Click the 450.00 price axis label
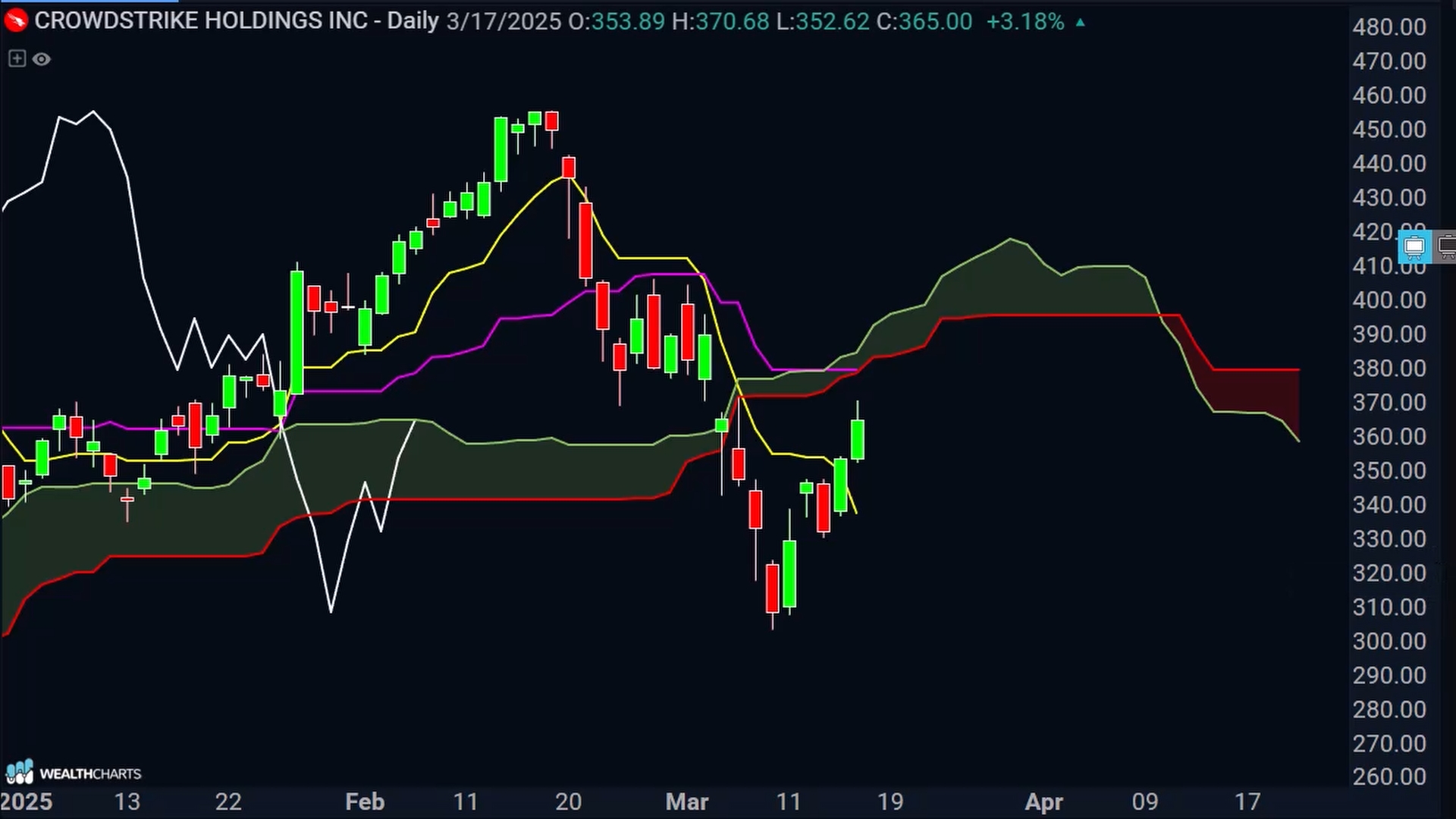The width and height of the screenshot is (1456, 819). 1389,130
